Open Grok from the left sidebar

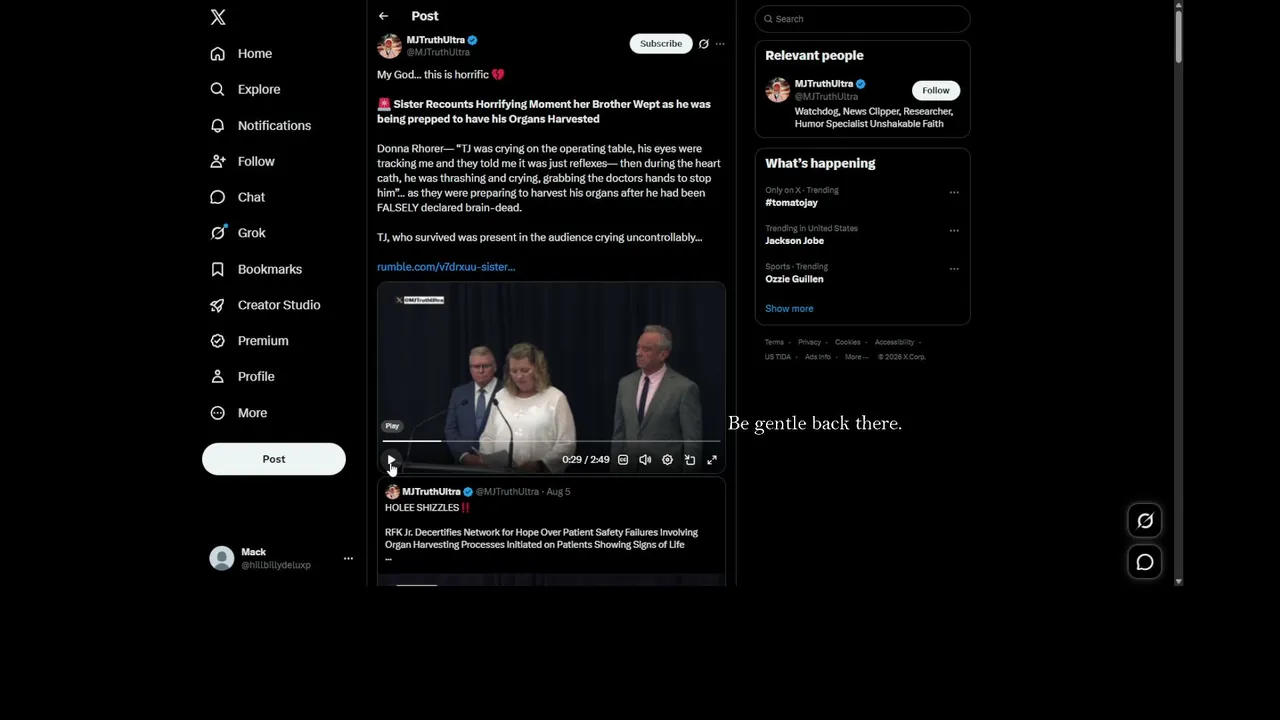pyautogui.click(x=238, y=233)
